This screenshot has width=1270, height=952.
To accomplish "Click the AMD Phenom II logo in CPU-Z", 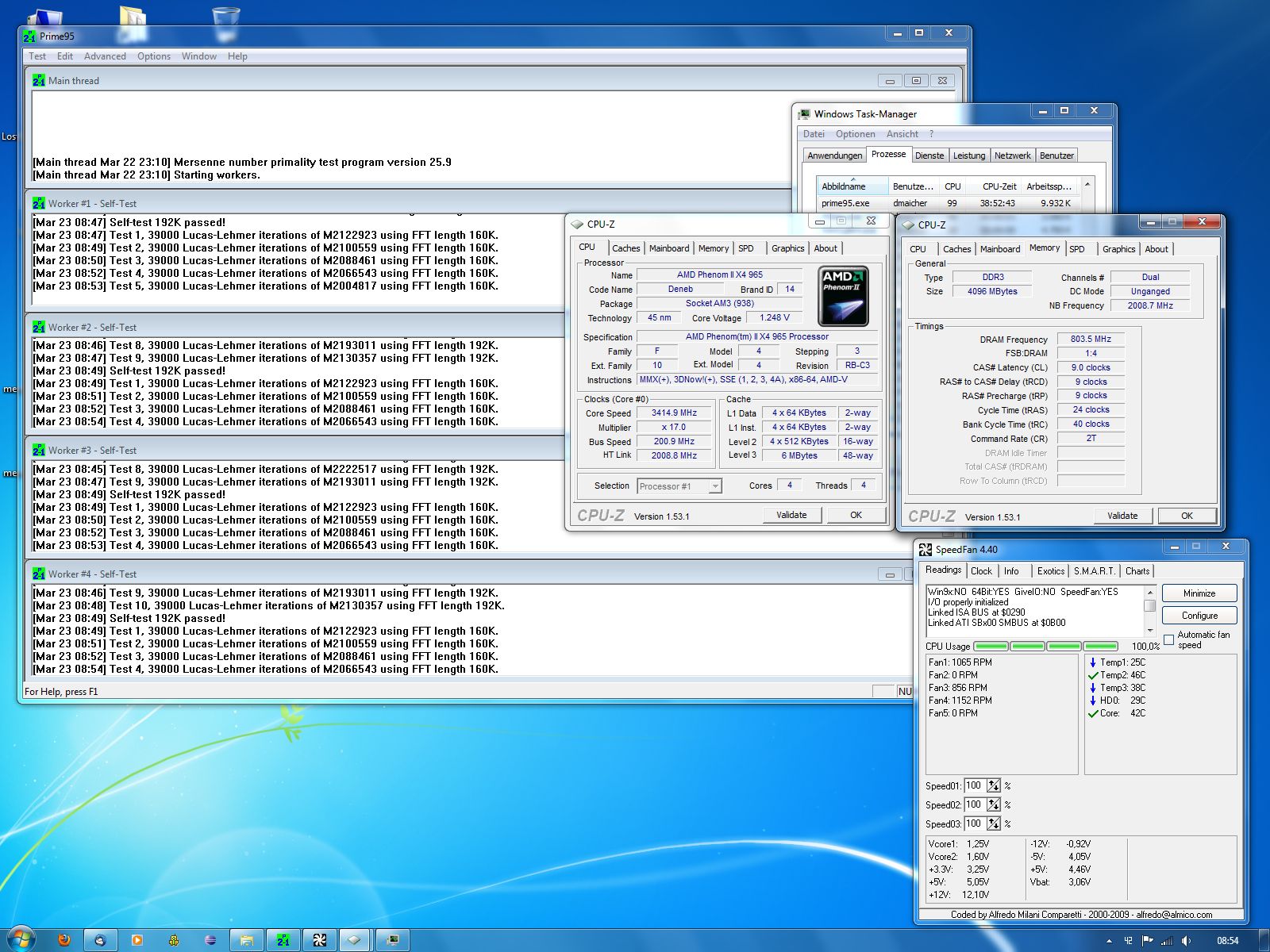I will pos(843,296).
